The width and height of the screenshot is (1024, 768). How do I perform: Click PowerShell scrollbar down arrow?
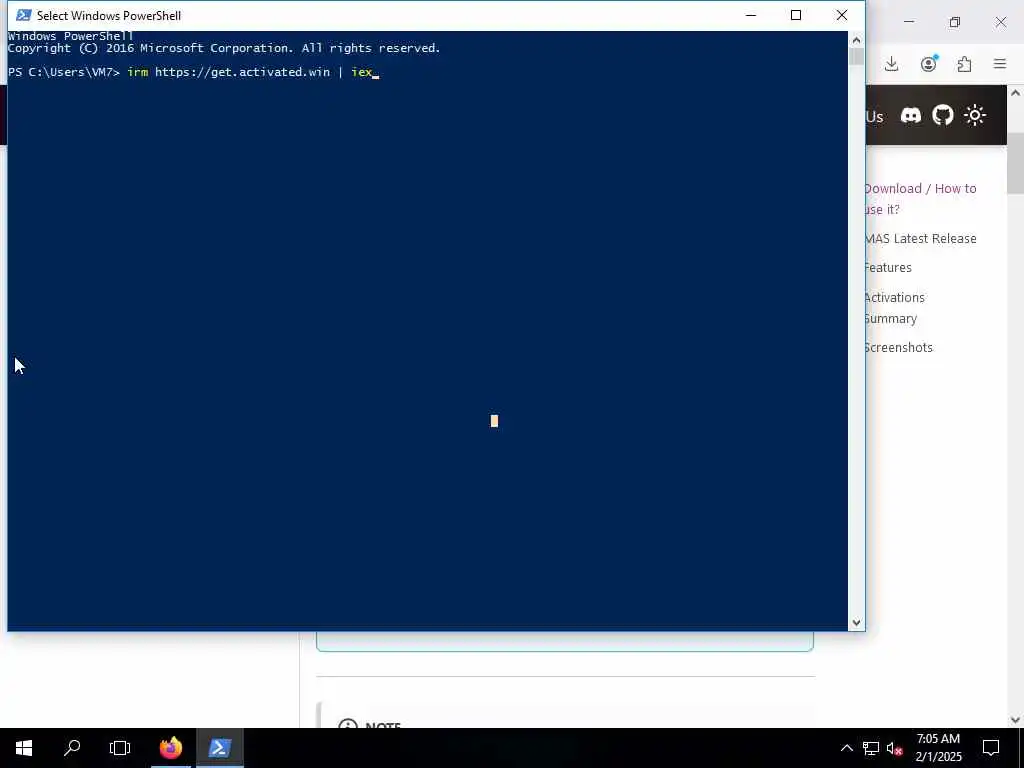[x=856, y=623]
